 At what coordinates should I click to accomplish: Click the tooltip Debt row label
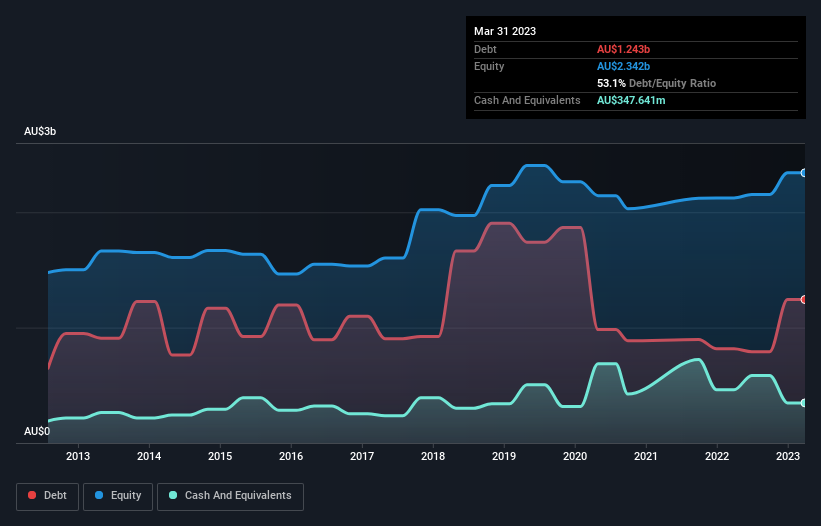(485, 49)
